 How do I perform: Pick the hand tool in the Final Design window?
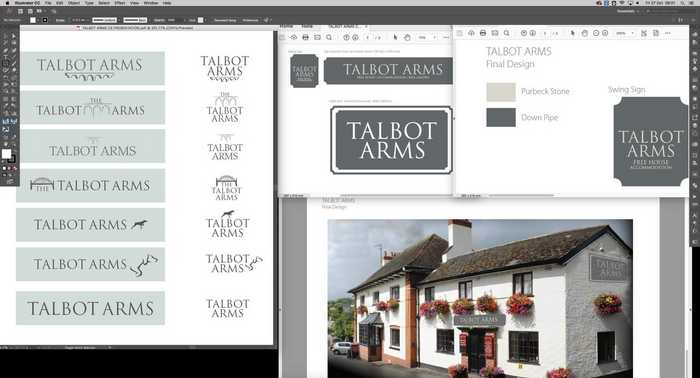click(x=584, y=33)
